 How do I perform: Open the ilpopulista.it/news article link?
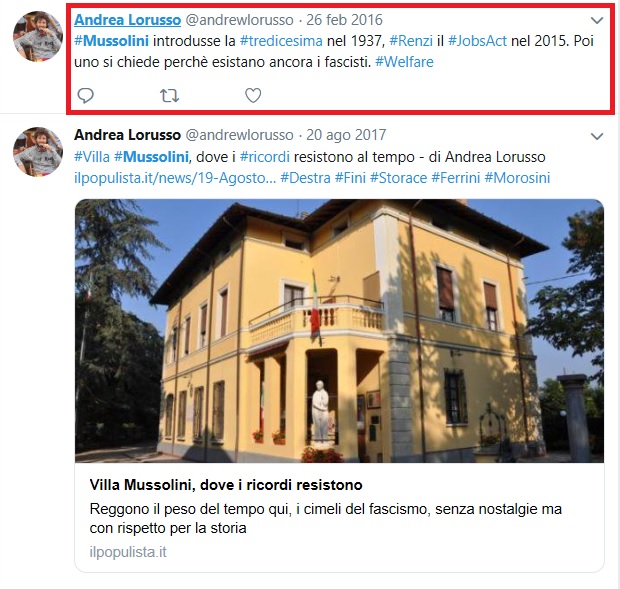(175, 178)
